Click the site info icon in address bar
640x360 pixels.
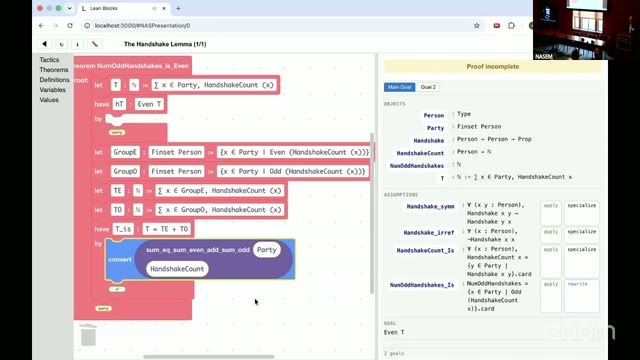tap(87, 25)
